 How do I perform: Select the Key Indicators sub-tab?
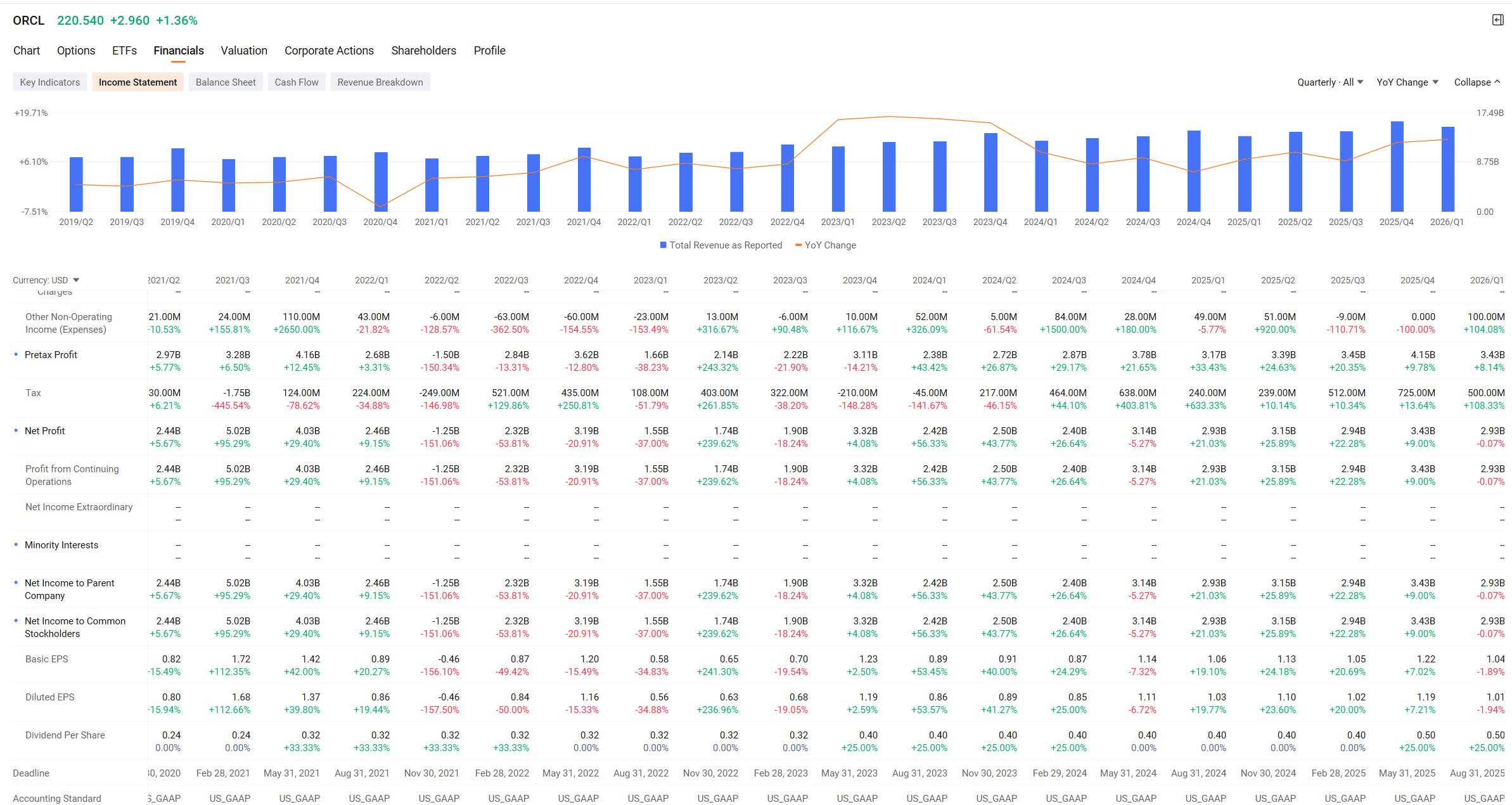pos(50,82)
